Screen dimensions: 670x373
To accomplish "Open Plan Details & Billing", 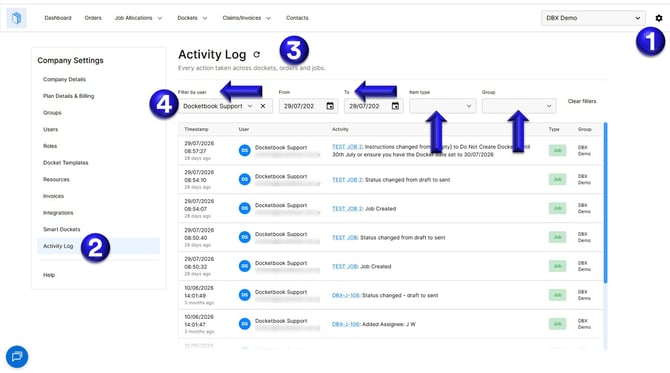I will 68,96.
